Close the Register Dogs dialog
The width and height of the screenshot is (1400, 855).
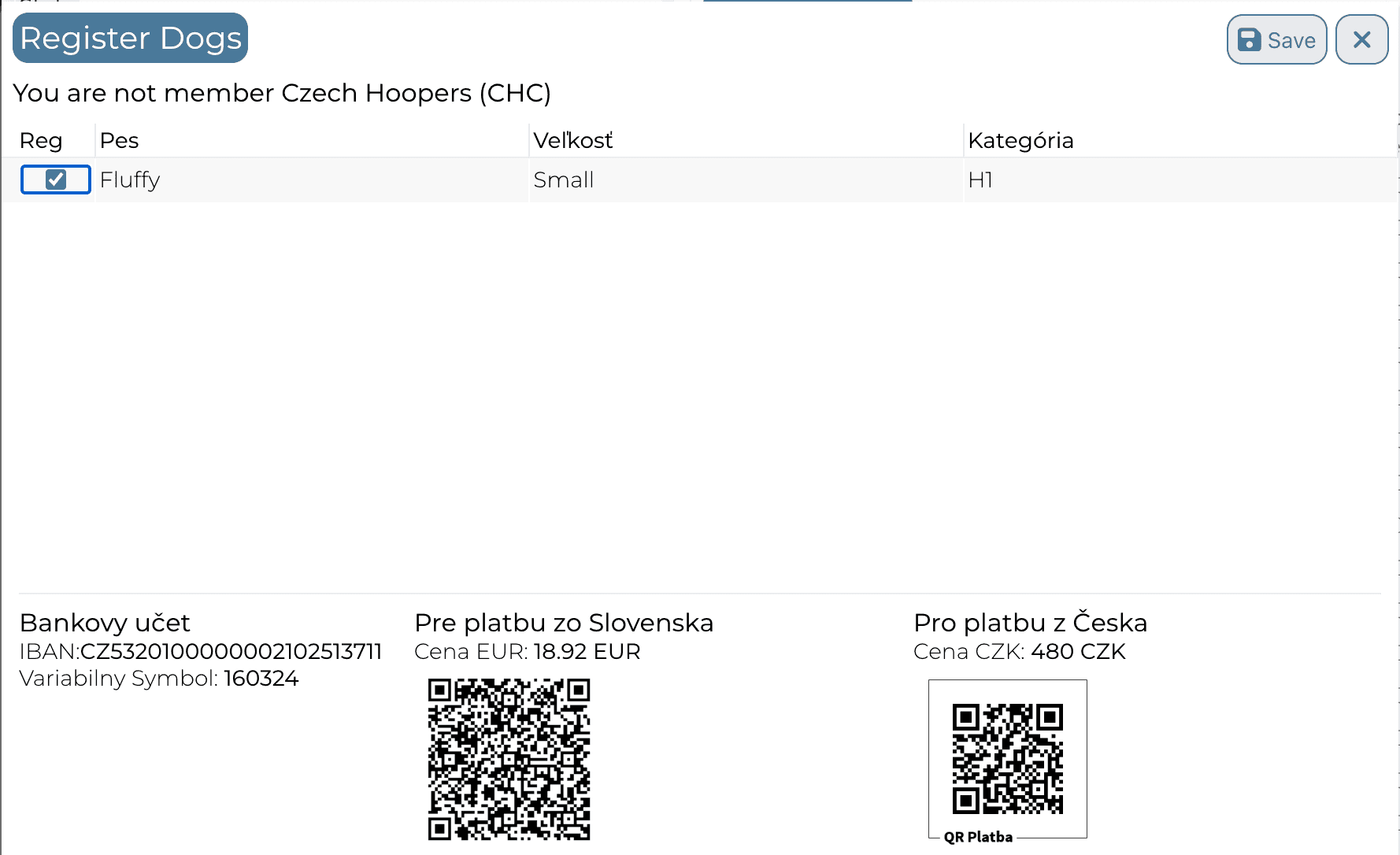(x=1361, y=39)
